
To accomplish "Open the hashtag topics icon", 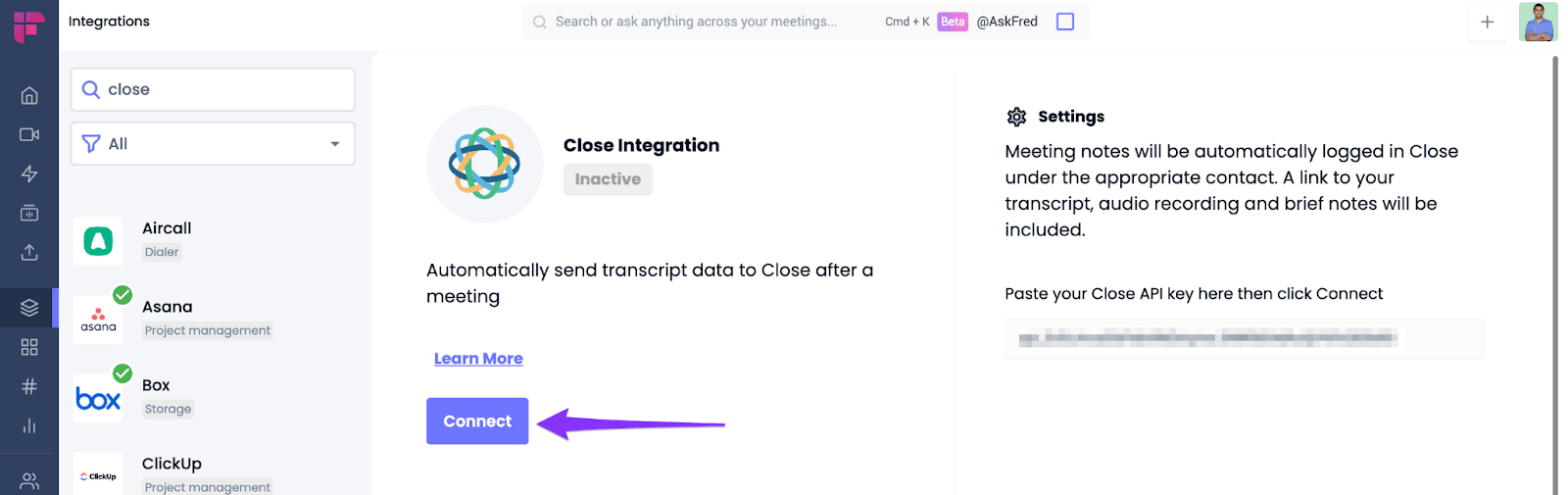I will coord(29,386).
